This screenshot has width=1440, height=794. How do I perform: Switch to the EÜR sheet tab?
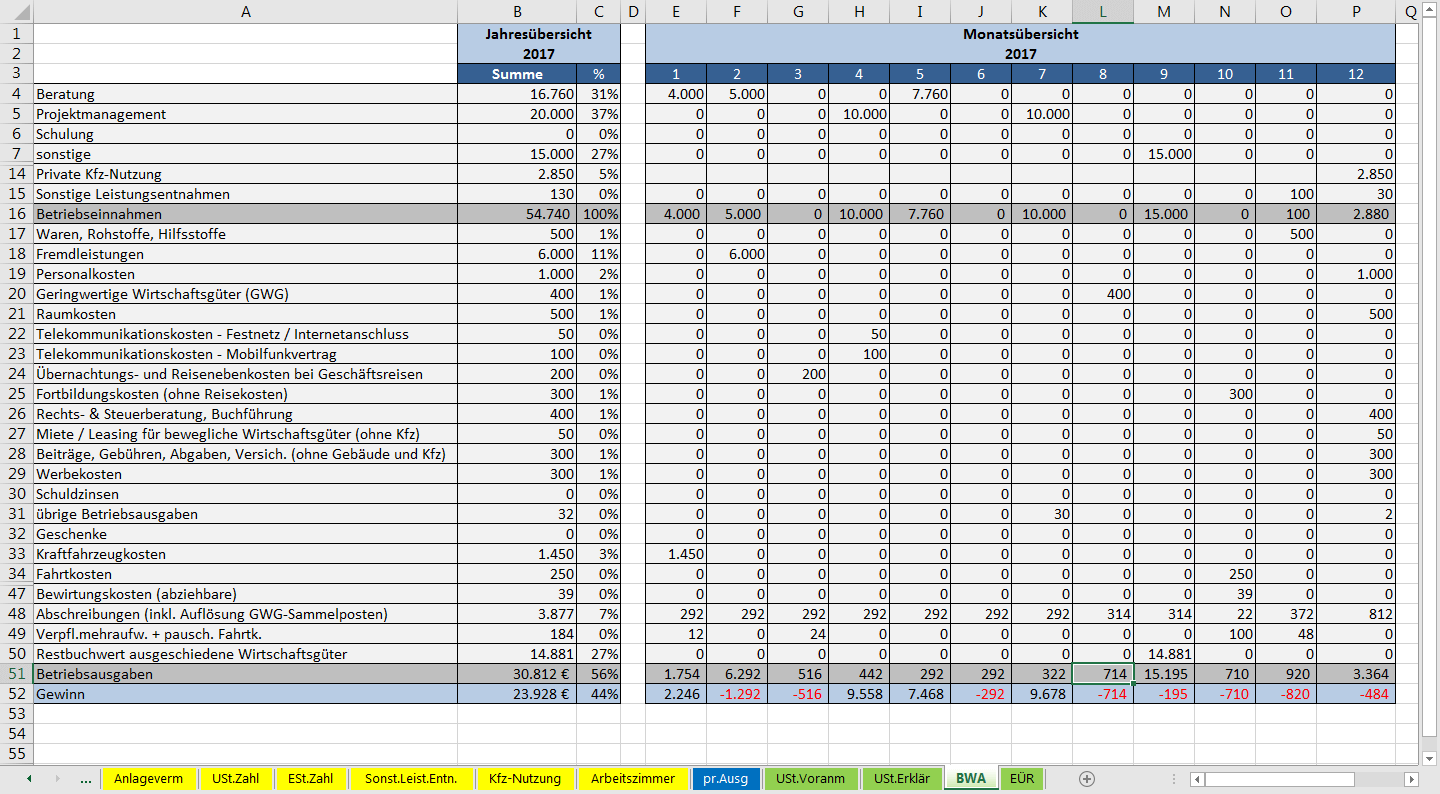(1022, 779)
